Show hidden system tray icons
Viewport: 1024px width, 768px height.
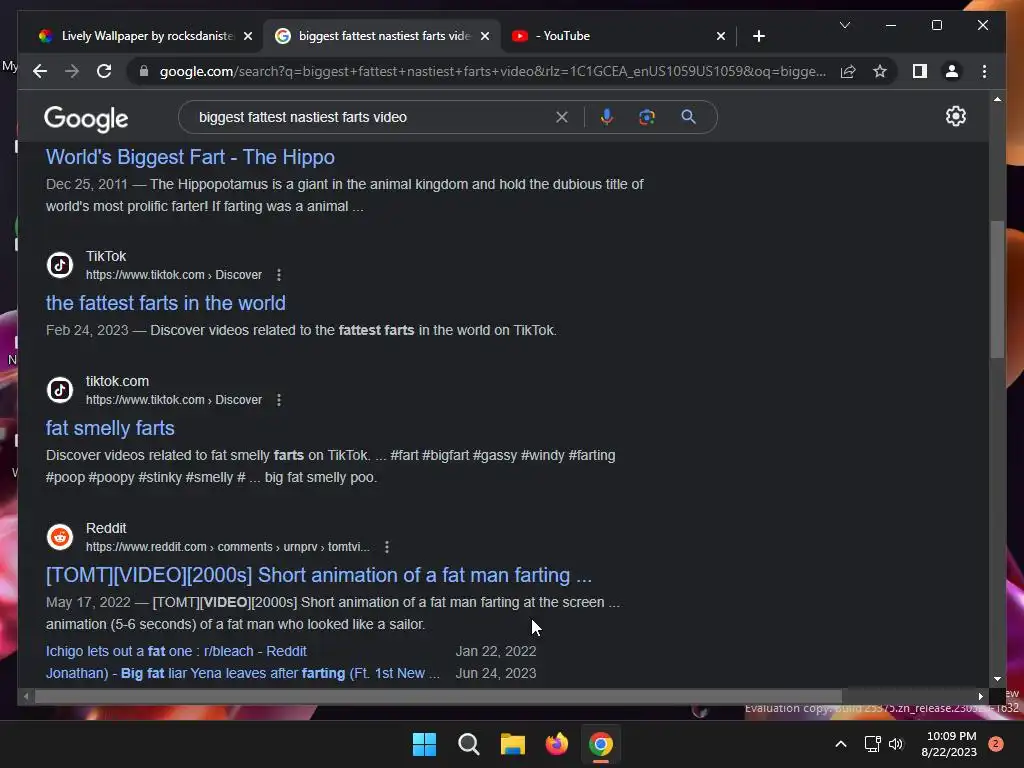(841, 744)
